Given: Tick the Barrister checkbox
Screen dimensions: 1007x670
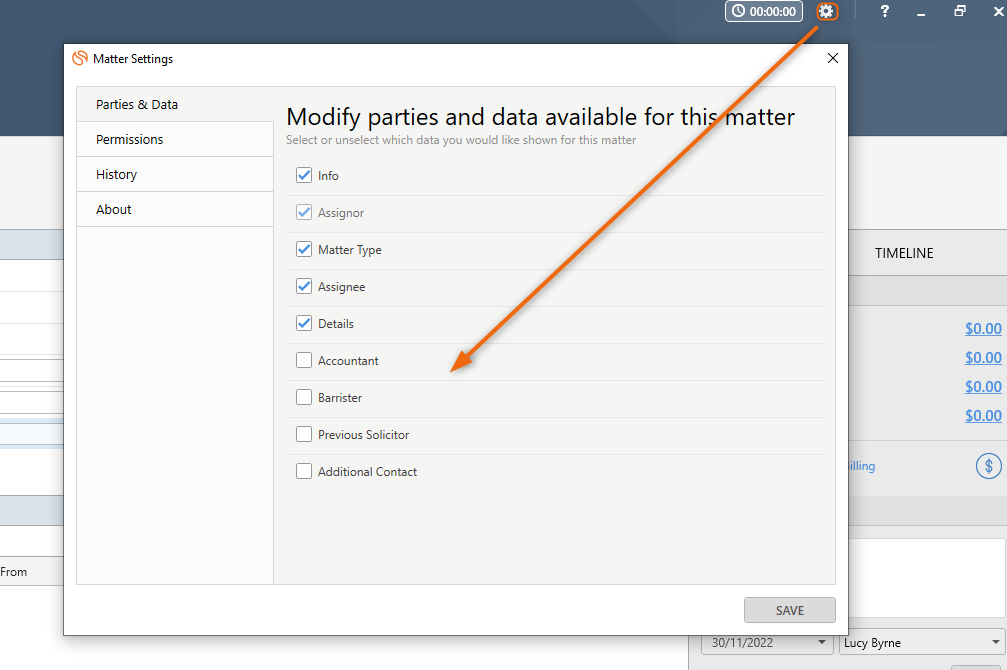Looking at the screenshot, I should tap(304, 398).
